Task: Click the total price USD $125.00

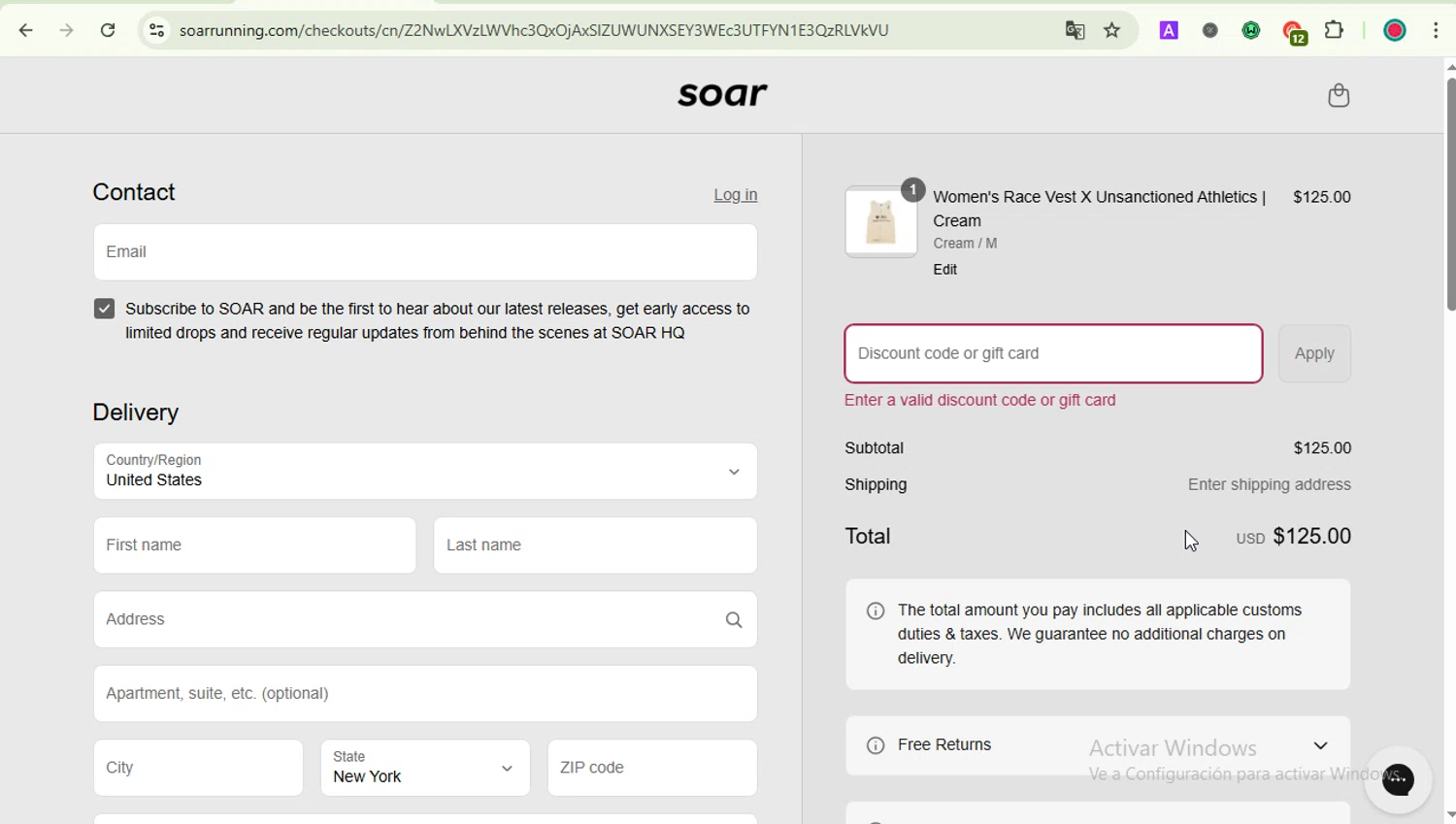Action: tap(1293, 537)
